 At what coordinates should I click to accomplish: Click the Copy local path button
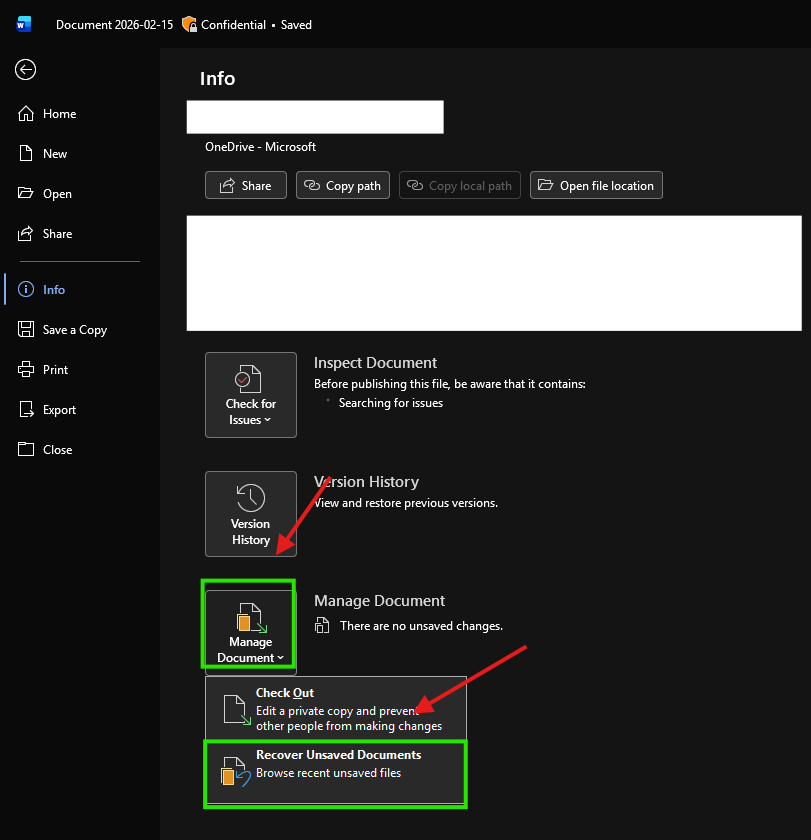(x=460, y=185)
